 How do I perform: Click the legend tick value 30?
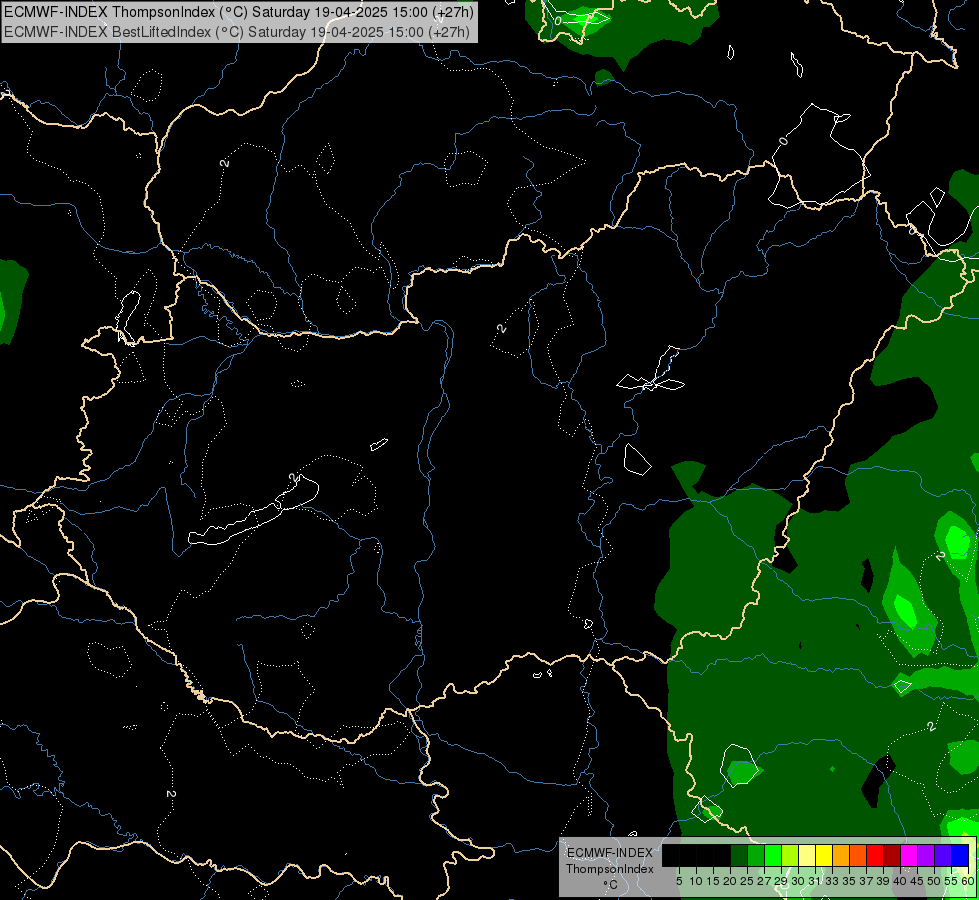(798, 881)
